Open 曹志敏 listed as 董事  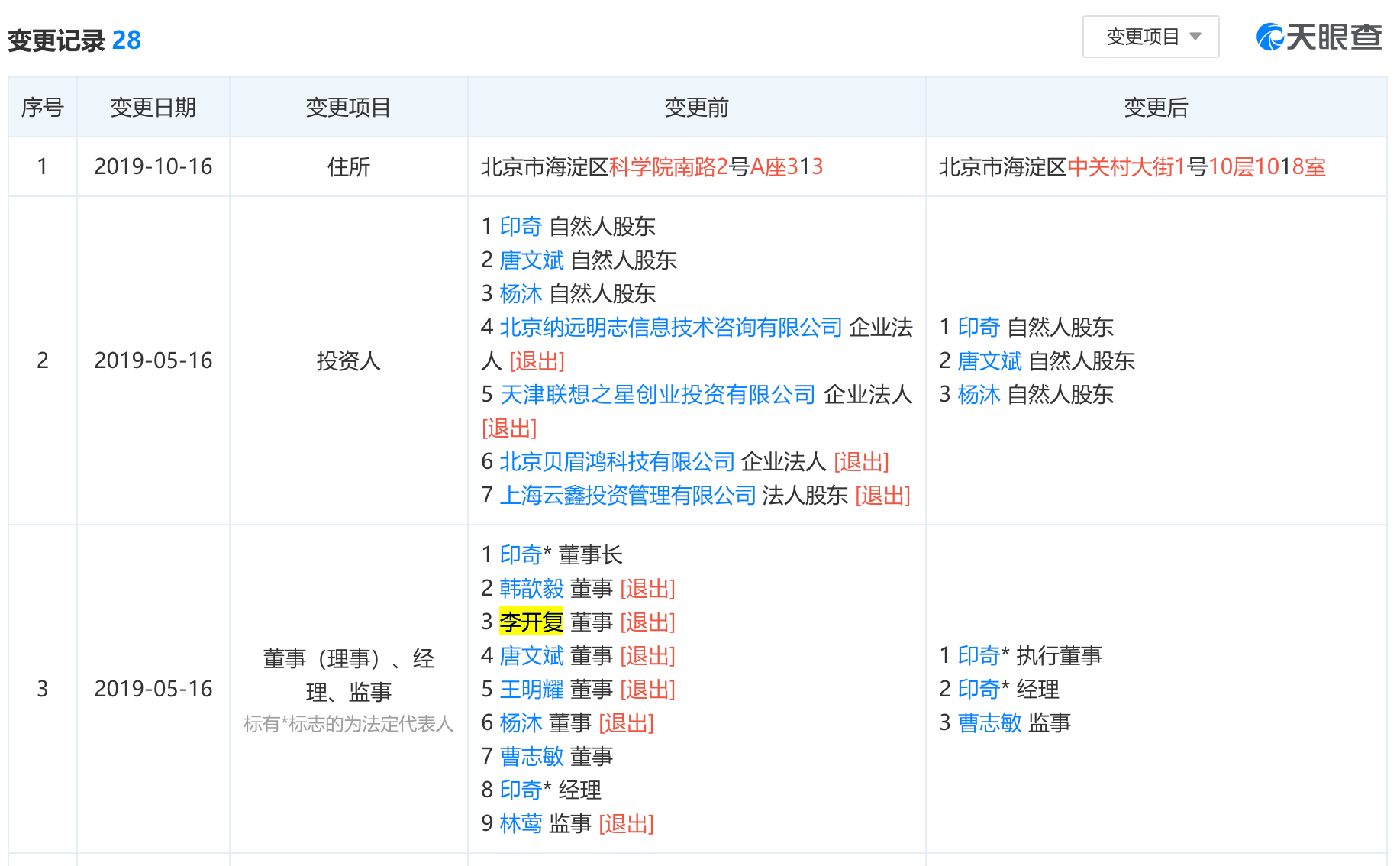[x=531, y=756]
